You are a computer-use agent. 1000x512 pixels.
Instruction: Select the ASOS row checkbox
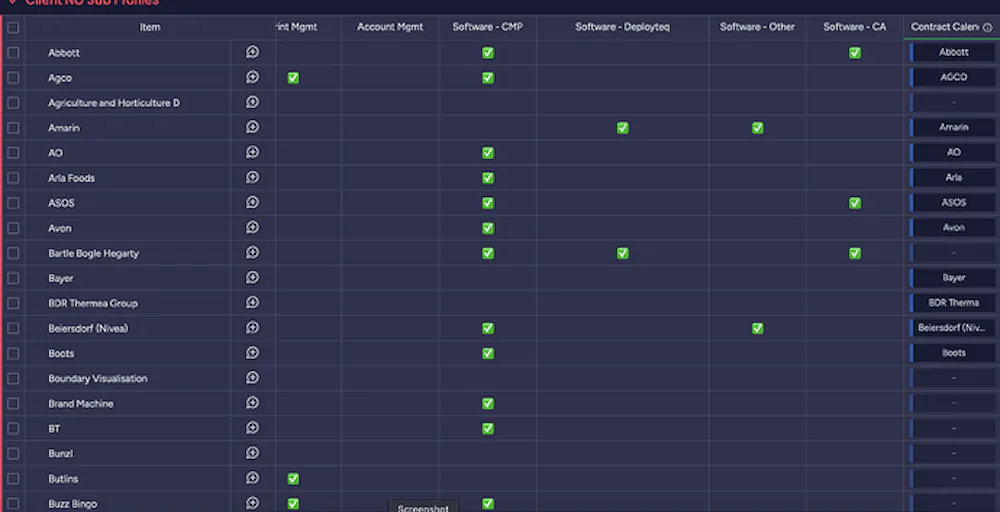coord(13,203)
